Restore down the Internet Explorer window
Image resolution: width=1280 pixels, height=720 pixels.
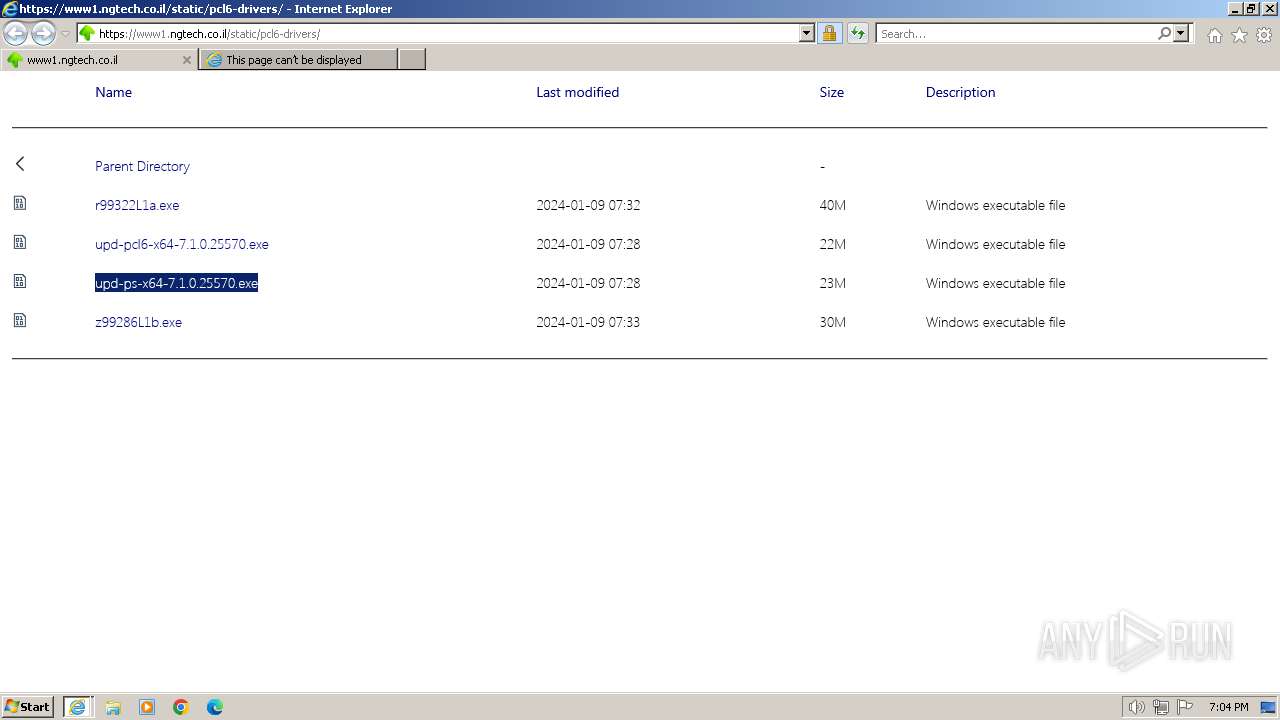(x=1250, y=8)
